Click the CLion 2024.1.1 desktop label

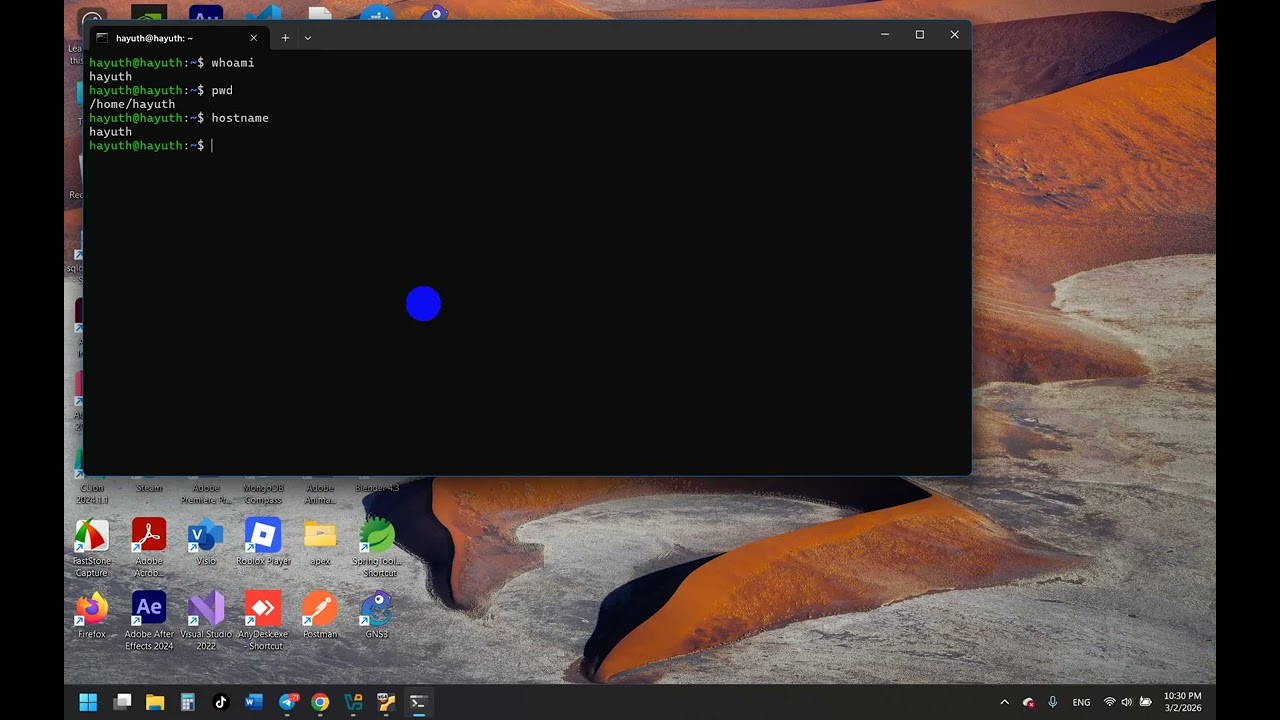(92, 494)
